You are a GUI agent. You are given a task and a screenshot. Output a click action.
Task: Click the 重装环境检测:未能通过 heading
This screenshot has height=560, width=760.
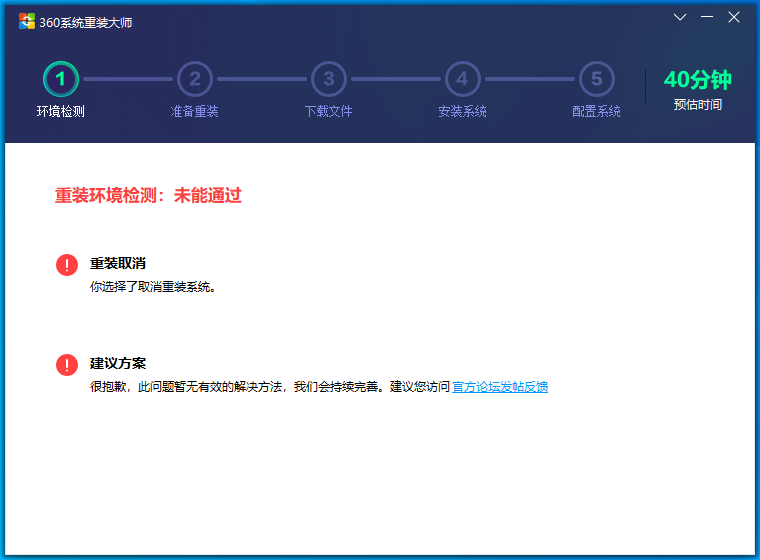pyautogui.click(x=148, y=196)
